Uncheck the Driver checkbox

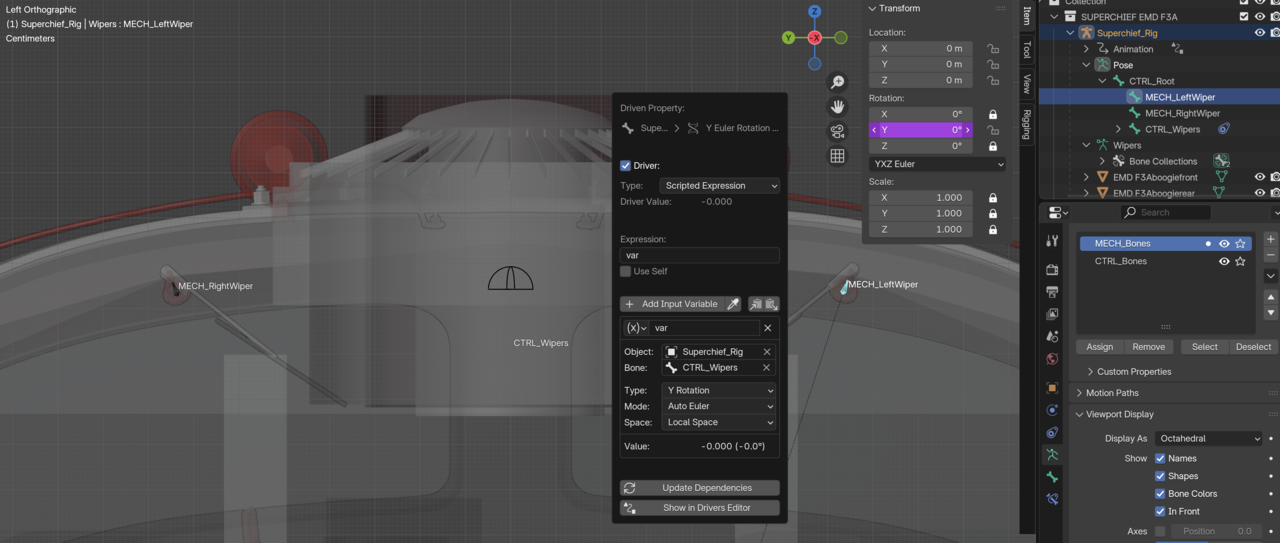(x=626, y=166)
